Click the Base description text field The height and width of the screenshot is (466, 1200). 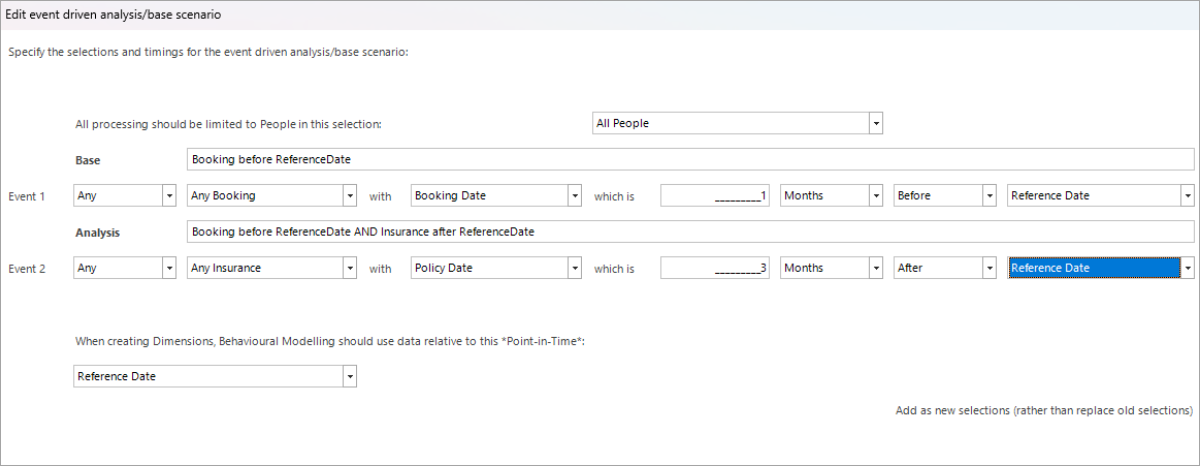[690, 160]
